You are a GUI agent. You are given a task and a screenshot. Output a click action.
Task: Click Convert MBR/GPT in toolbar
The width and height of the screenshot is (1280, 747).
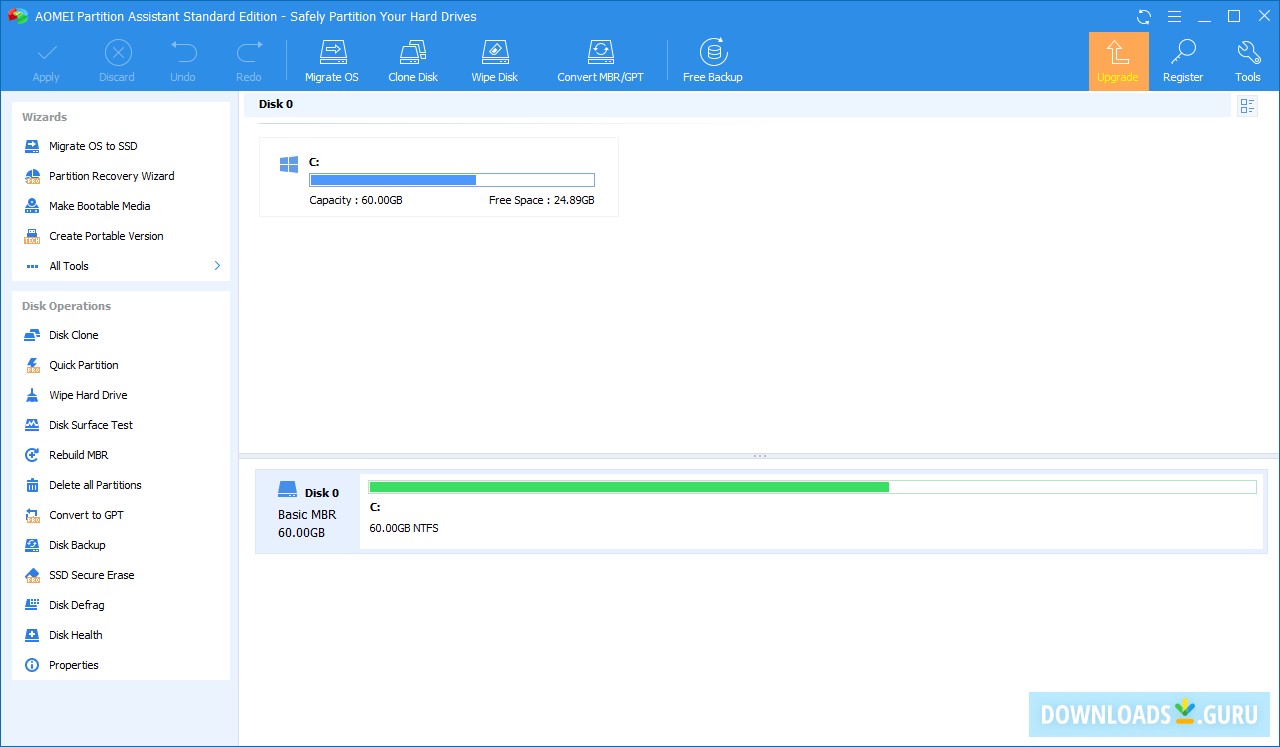tap(600, 61)
